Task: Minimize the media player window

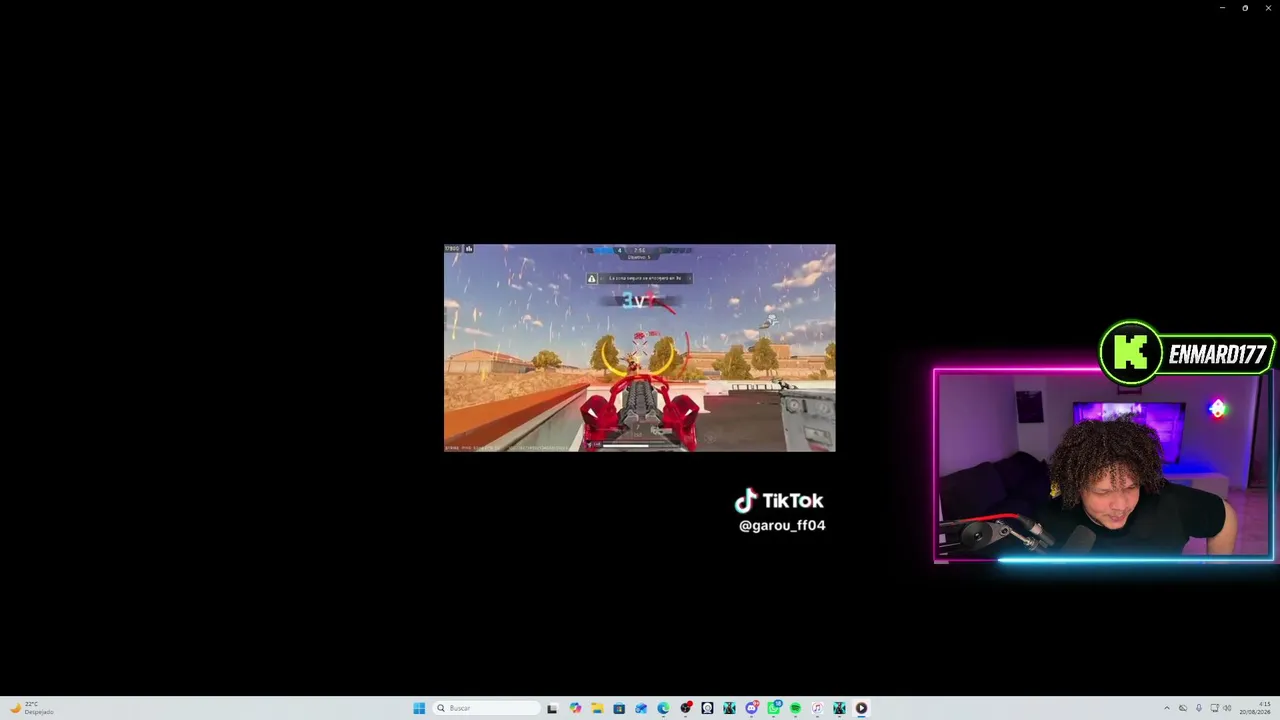Action: [x=1222, y=8]
